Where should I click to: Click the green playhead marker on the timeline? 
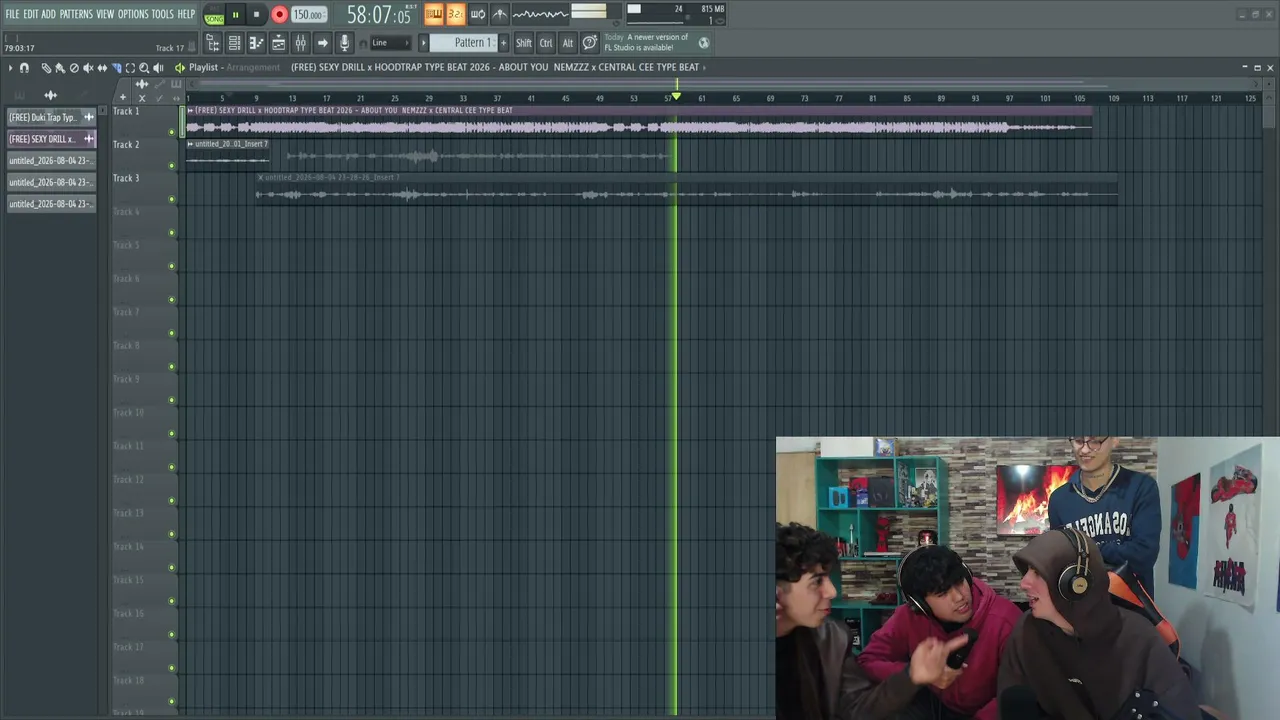point(676,96)
